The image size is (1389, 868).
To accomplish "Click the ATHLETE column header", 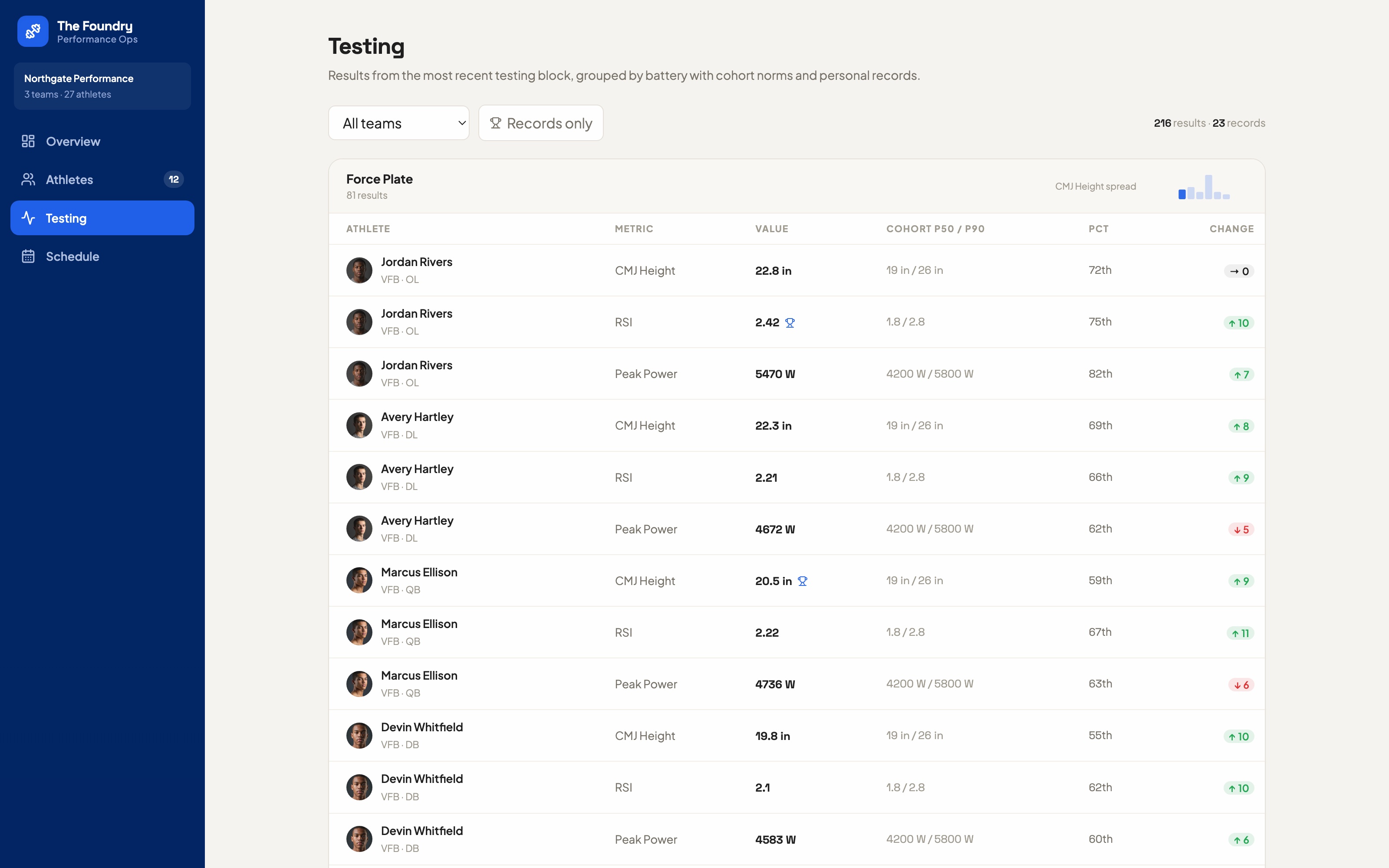I will coord(368,229).
